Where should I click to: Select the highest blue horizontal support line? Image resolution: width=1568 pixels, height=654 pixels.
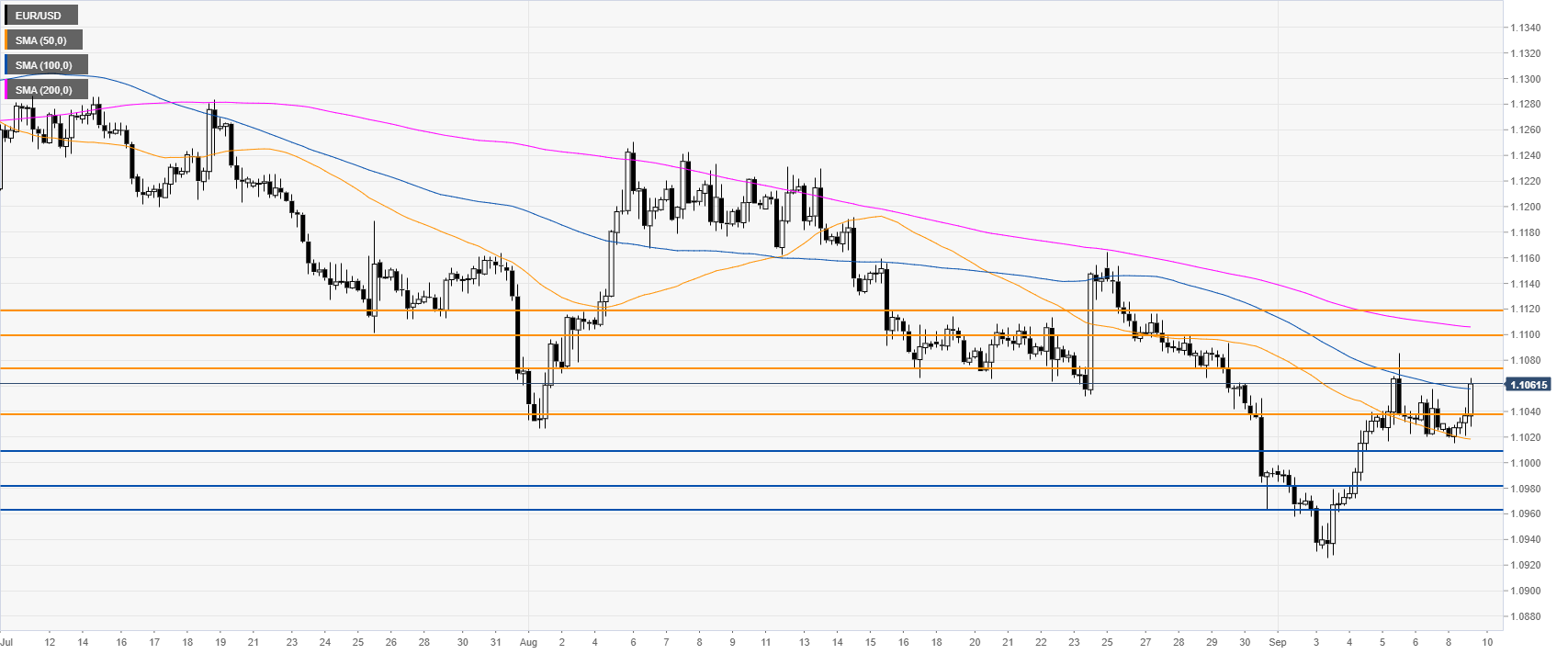[x=735, y=451]
